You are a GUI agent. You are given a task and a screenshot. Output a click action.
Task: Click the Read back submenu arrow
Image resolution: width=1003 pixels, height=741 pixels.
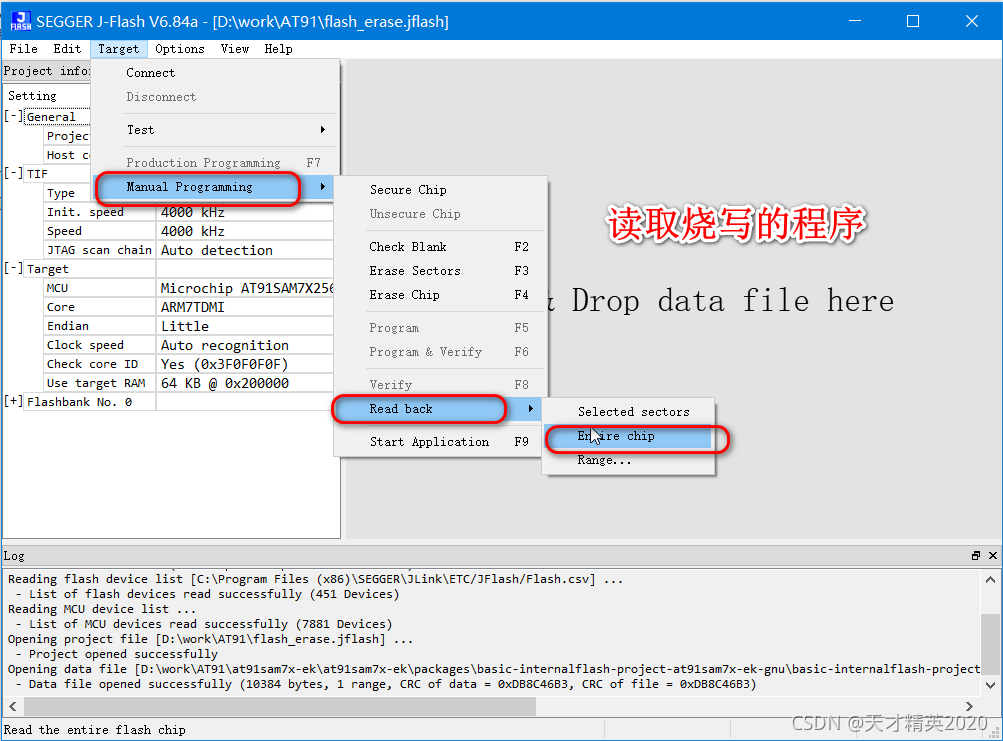(531, 409)
